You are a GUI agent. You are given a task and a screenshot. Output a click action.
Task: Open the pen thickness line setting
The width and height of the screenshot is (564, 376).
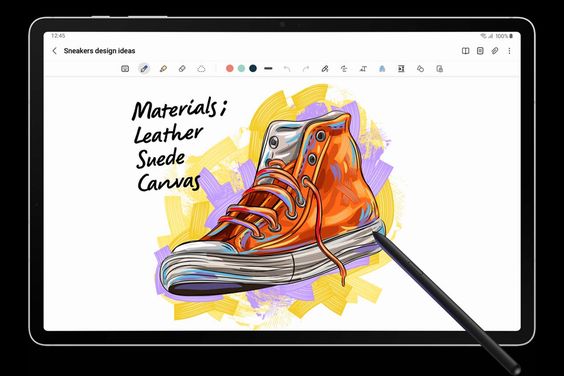point(268,68)
